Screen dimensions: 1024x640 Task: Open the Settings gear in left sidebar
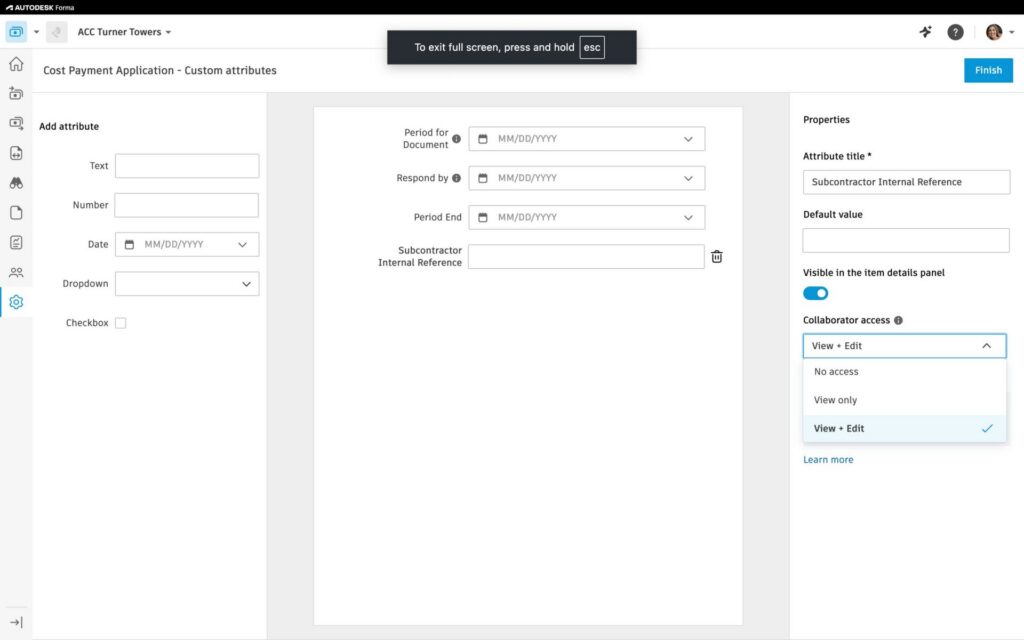(16, 302)
